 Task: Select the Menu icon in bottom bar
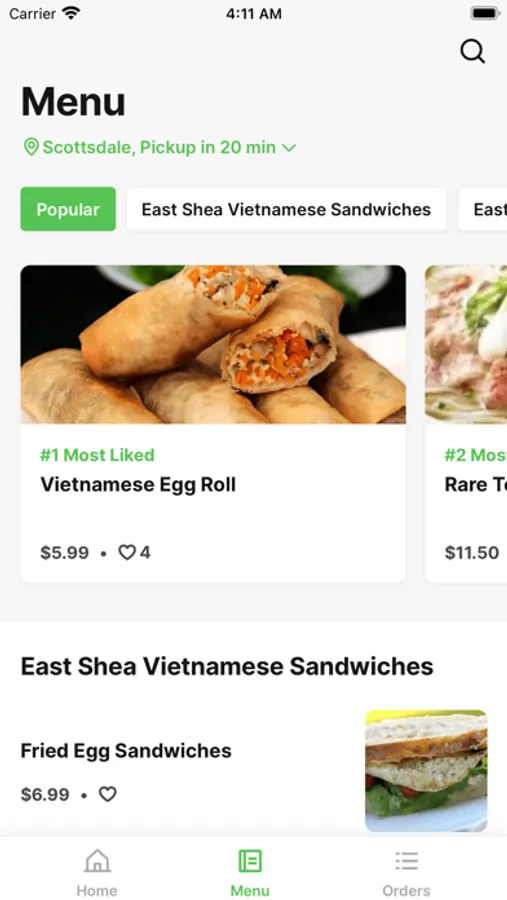(250, 861)
